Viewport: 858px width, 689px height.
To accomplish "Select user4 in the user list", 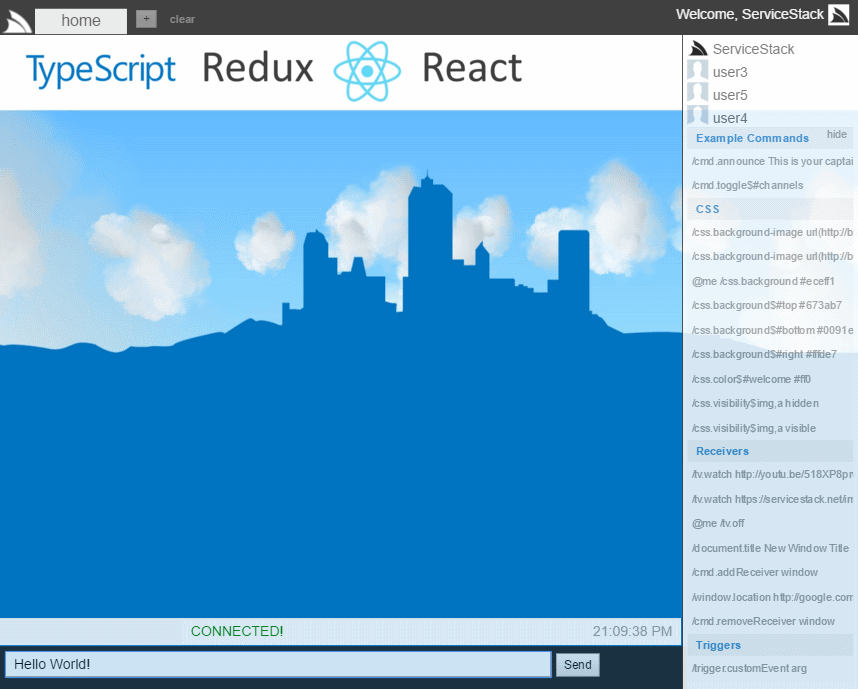I will click(x=730, y=118).
